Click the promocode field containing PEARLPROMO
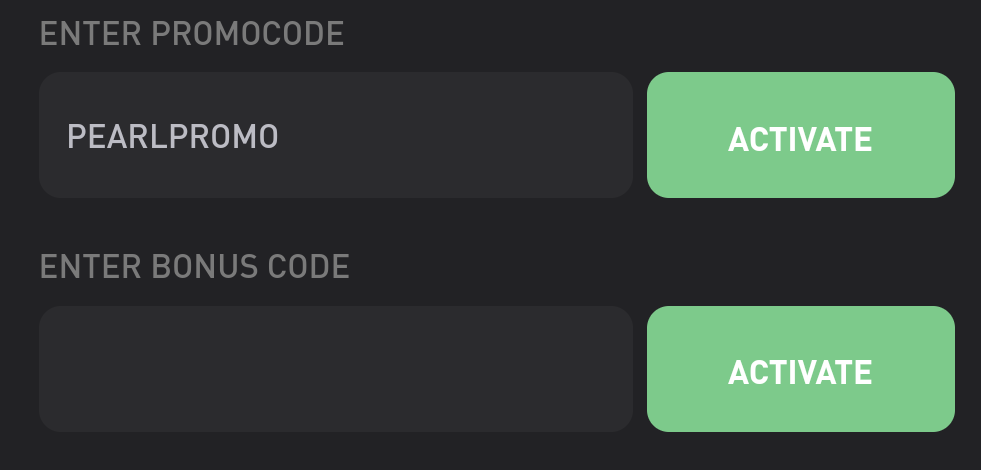The image size is (981, 470). point(335,135)
